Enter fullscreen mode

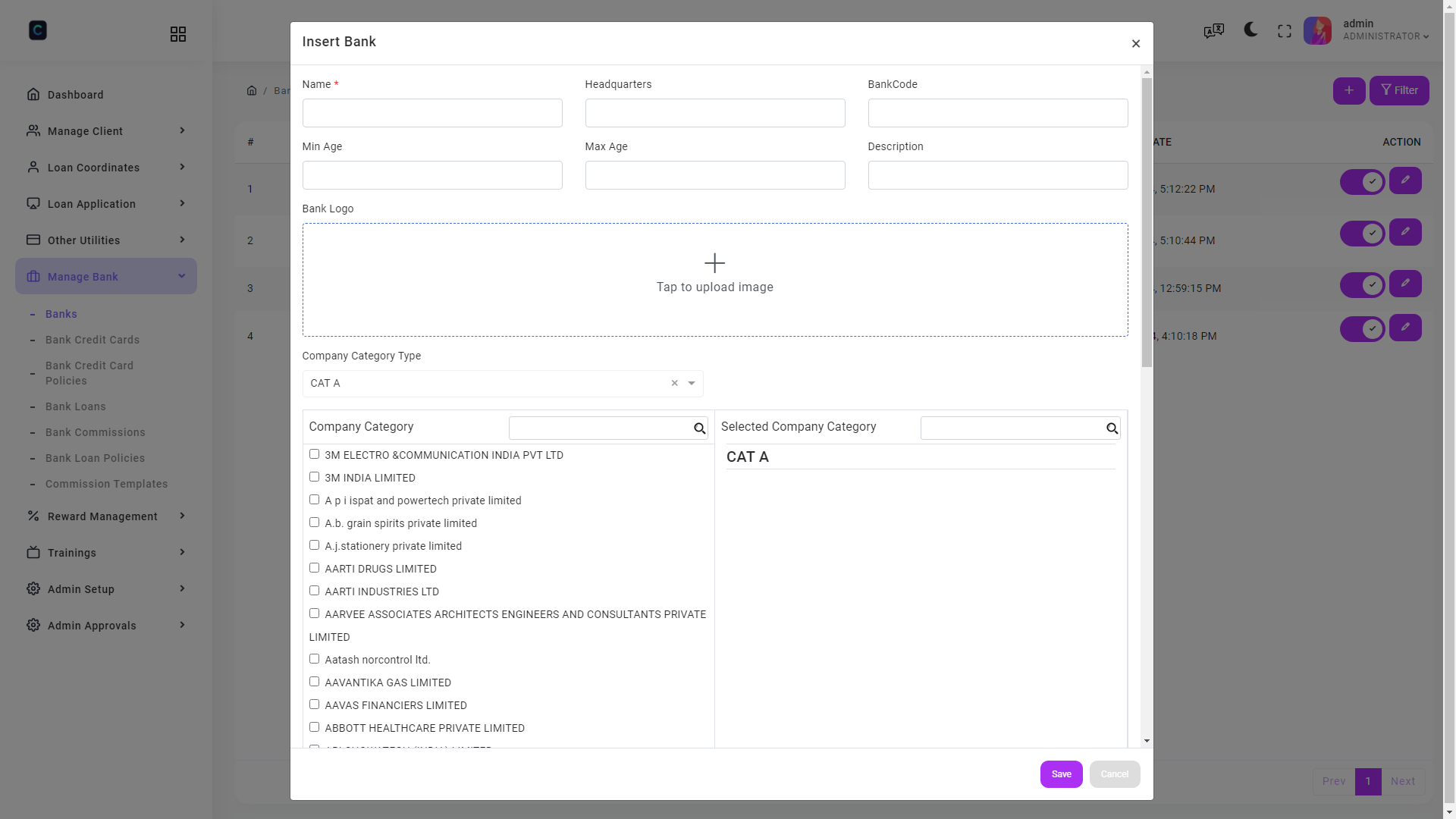click(1285, 30)
